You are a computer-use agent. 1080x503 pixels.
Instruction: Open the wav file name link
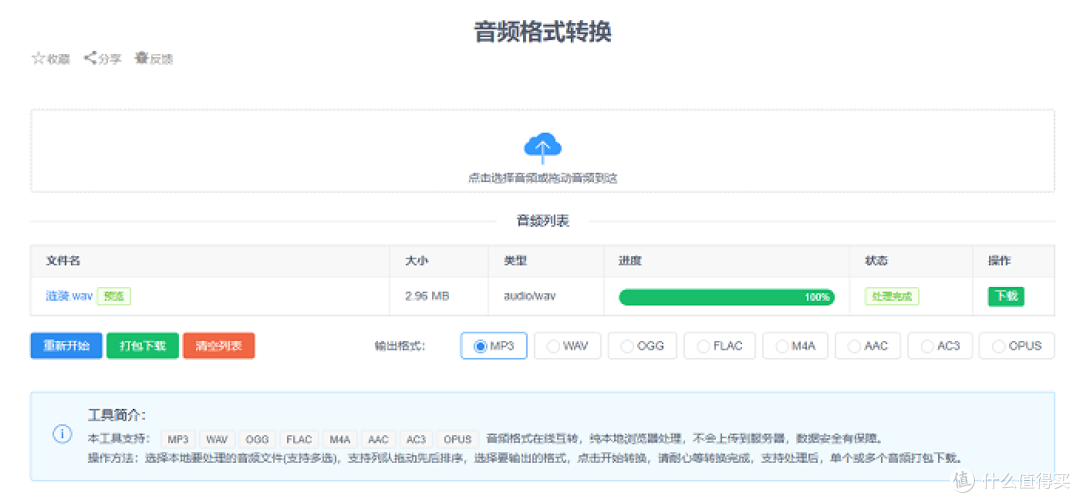point(69,296)
